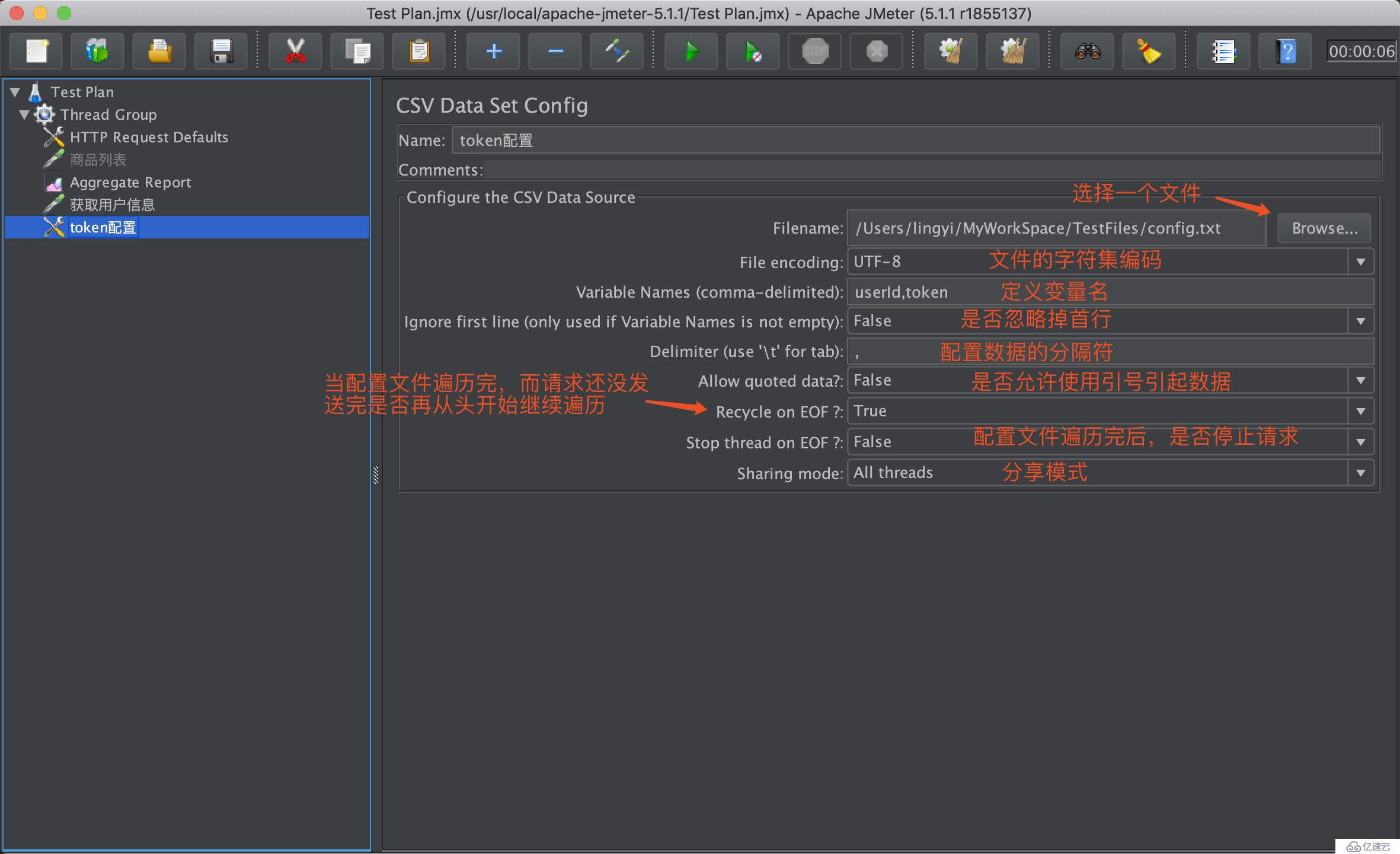Click the Variable Names field

1110,292
